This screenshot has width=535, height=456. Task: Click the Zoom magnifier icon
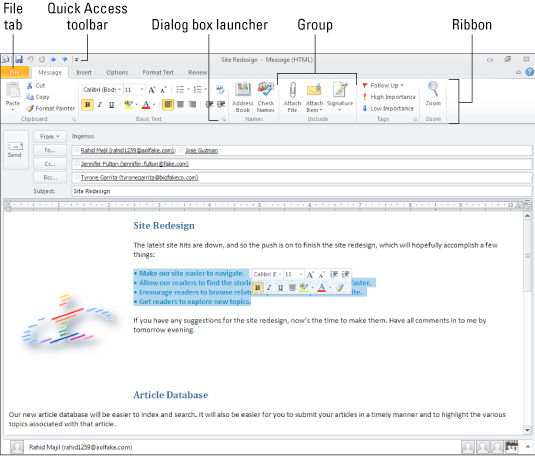point(433,89)
